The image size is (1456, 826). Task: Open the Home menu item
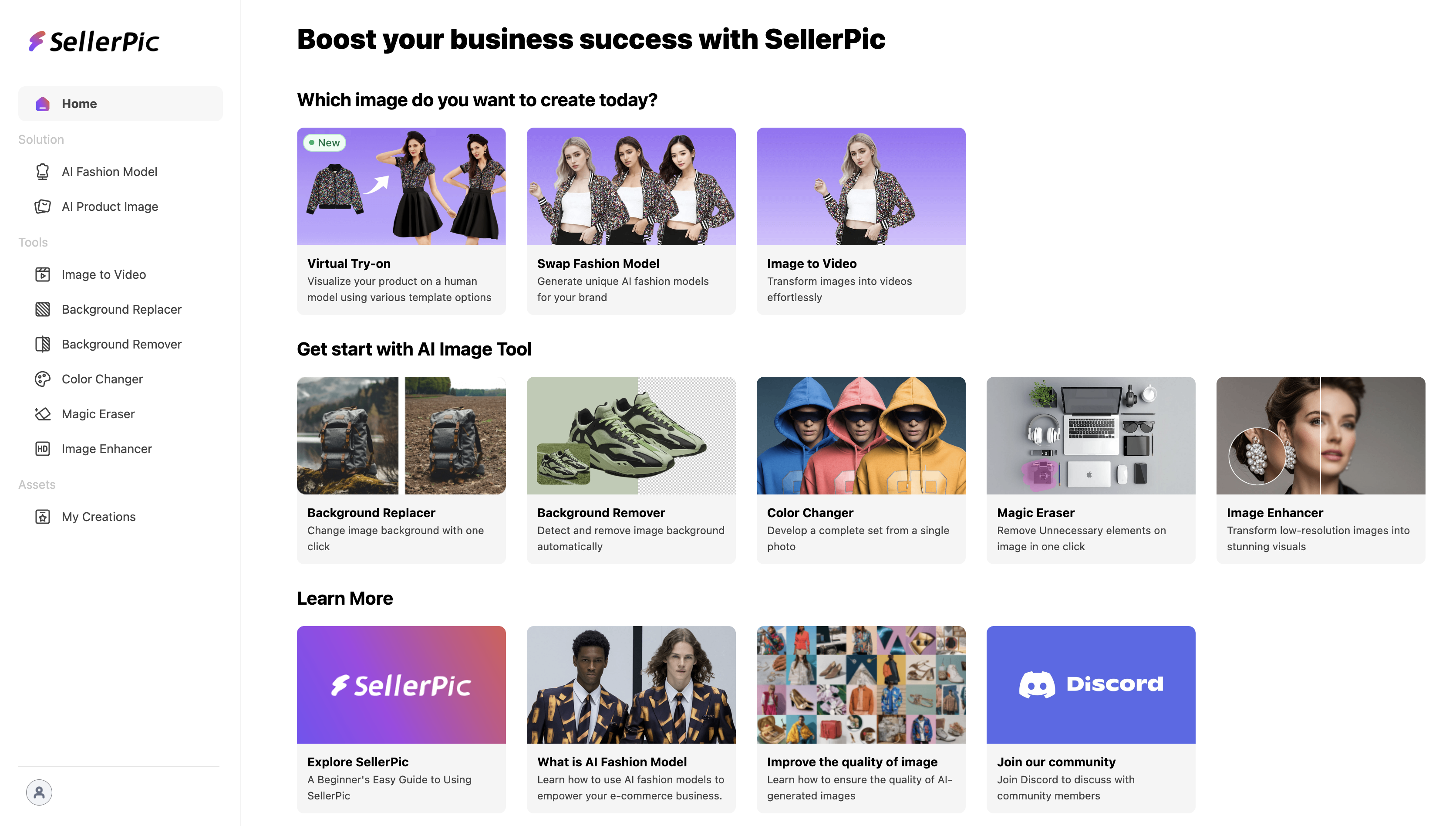[x=79, y=104]
